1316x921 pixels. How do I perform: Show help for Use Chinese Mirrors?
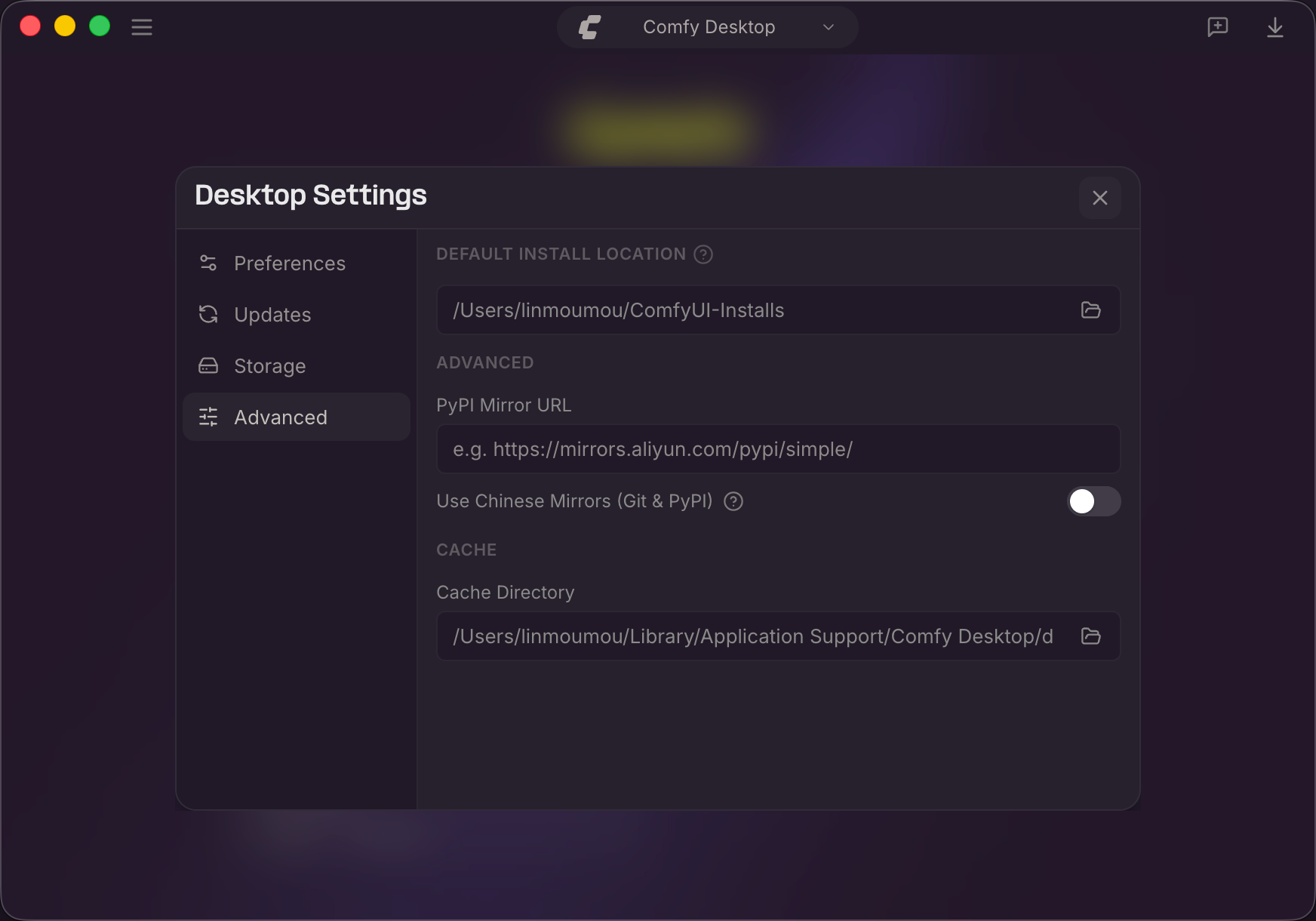733,501
